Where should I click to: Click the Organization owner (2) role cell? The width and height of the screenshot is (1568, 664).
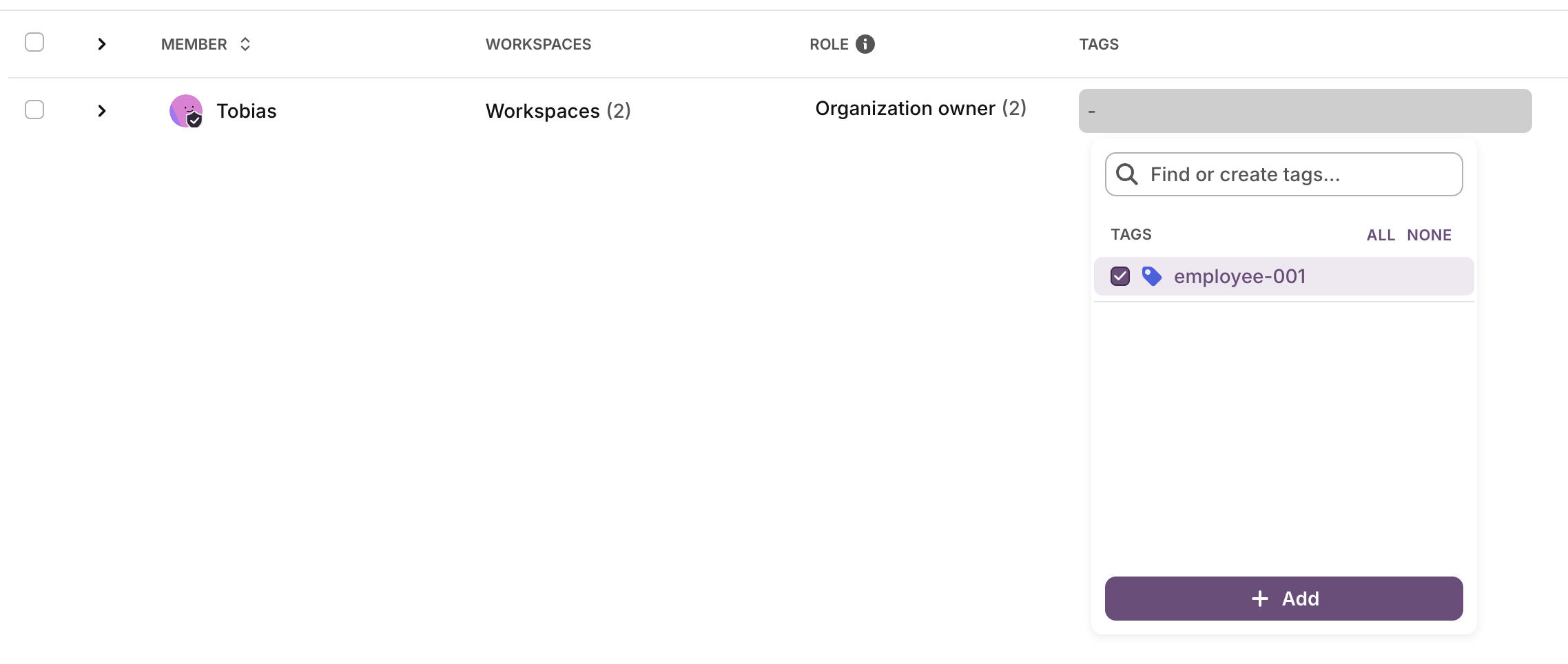tap(920, 108)
